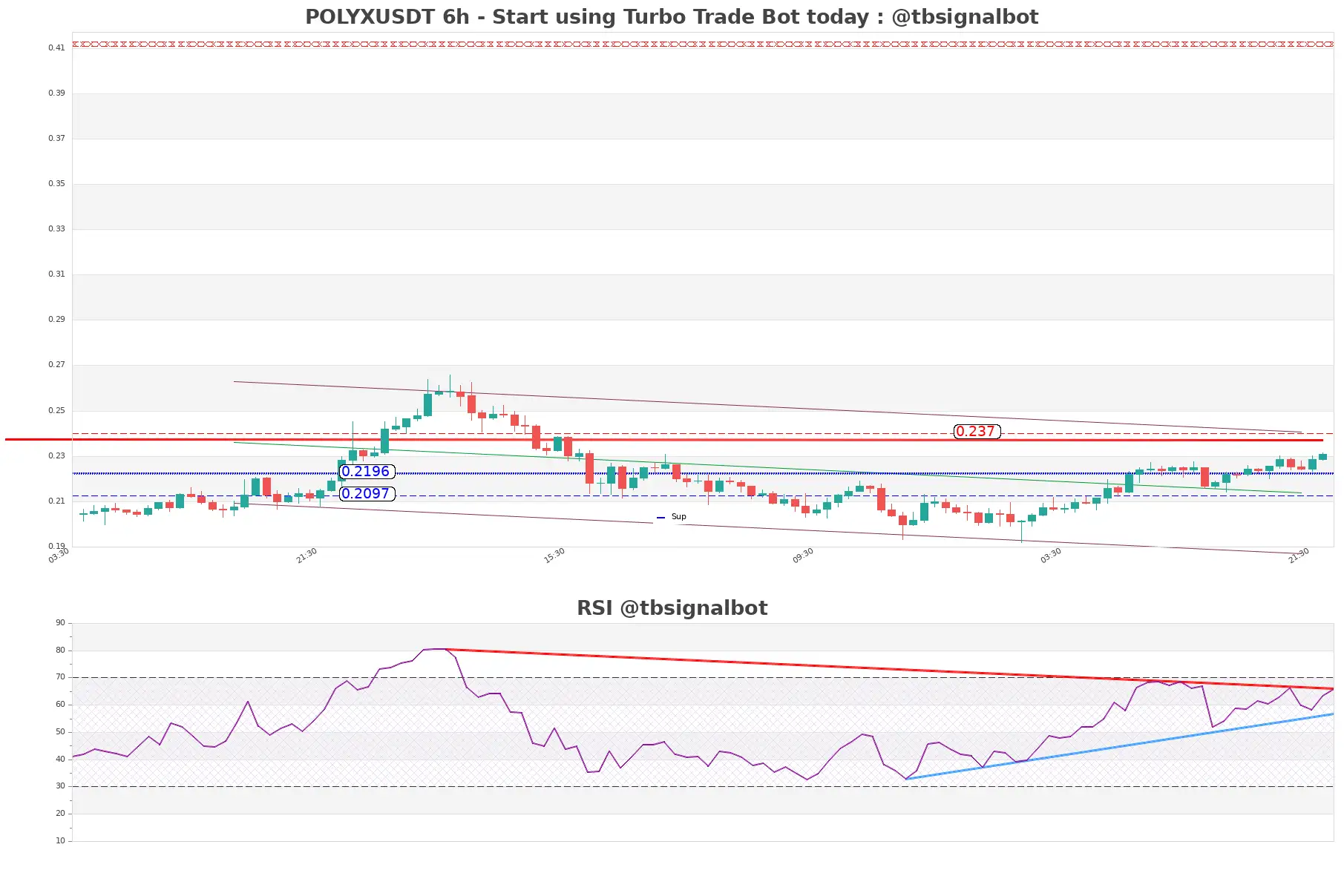The height and width of the screenshot is (896, 1344).
Task: Click the 0.27 price axis label
Action: (x=56, y=364)
